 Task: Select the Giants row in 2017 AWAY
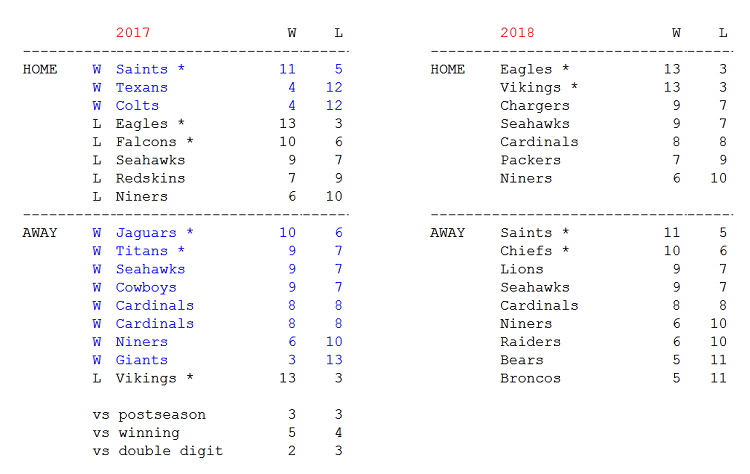[218, 360]
